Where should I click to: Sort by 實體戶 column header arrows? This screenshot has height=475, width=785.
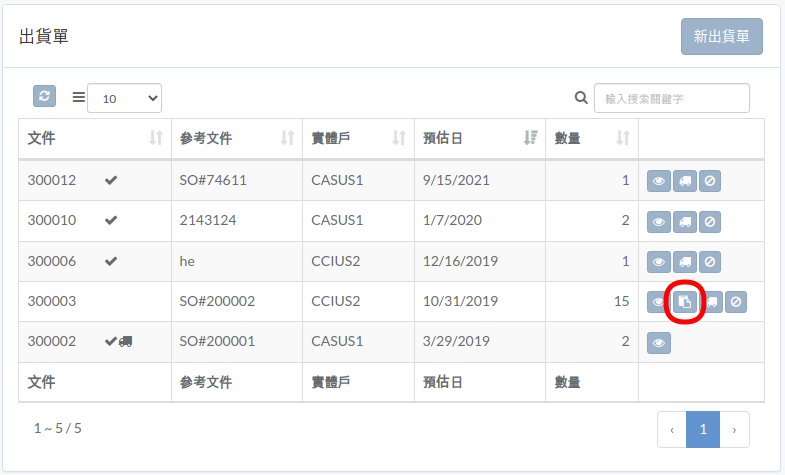[x=399, y=138]
